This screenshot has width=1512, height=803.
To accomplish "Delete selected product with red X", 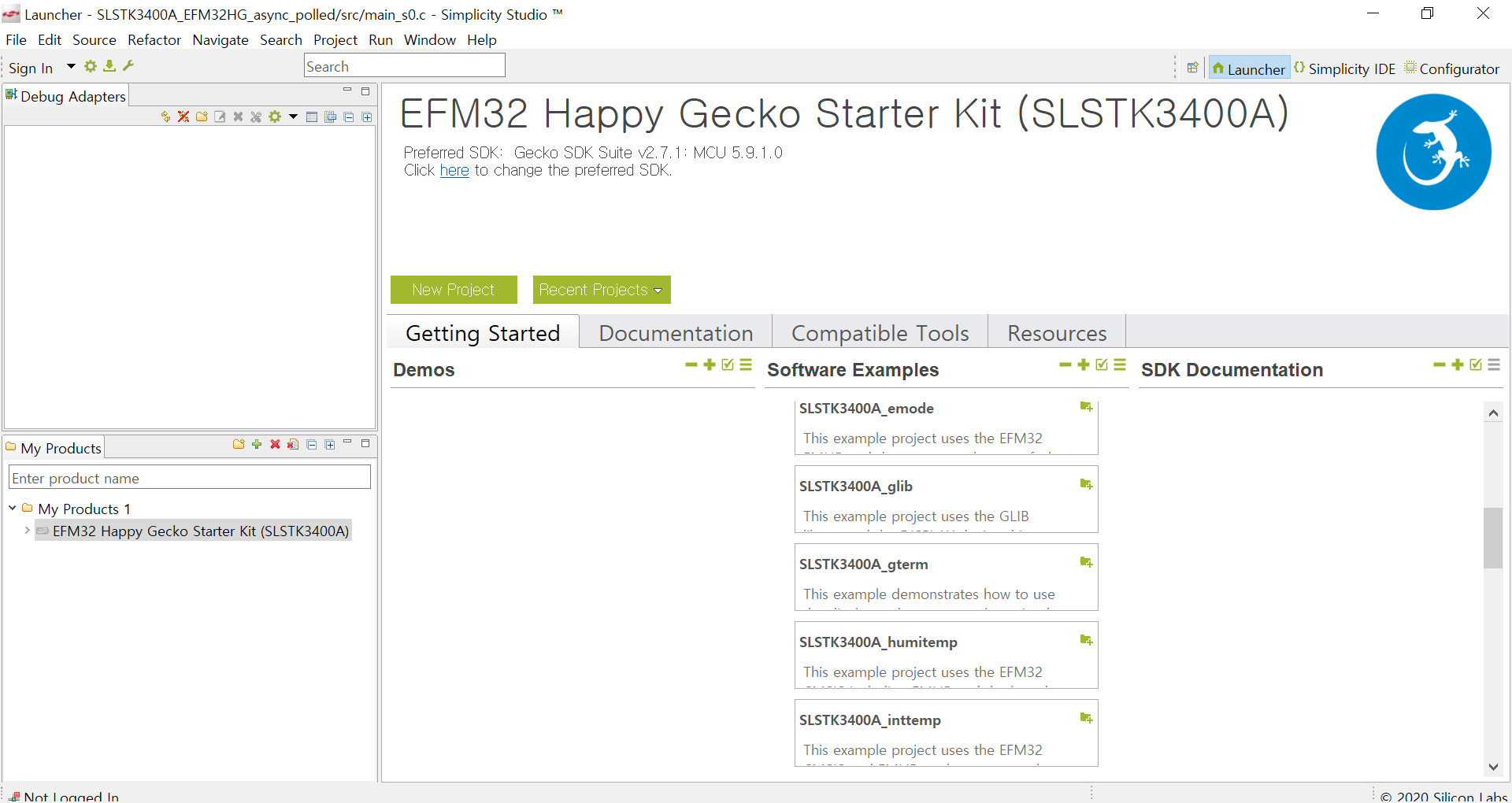I will (275, 445).
